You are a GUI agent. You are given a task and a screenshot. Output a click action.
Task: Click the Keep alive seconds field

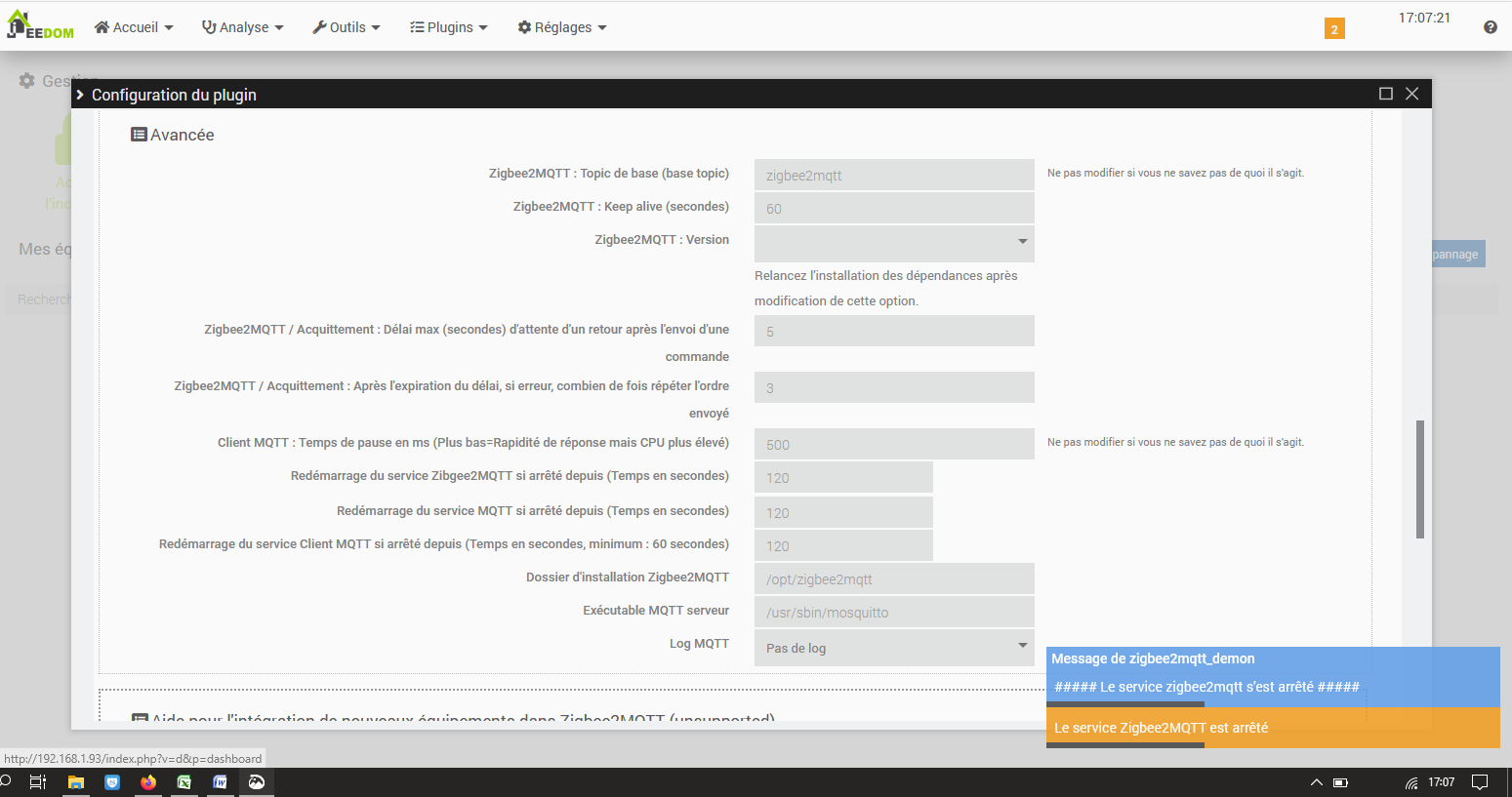click(x=894, y=208)
